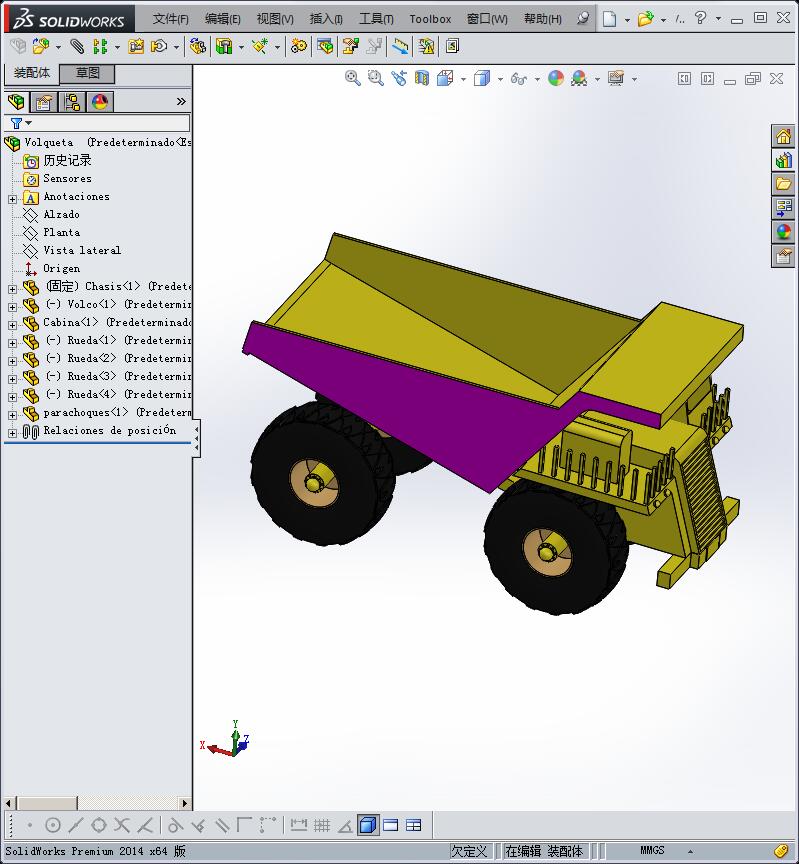
Task: Expand the Volco<1> component node
Action: [12, 307]
